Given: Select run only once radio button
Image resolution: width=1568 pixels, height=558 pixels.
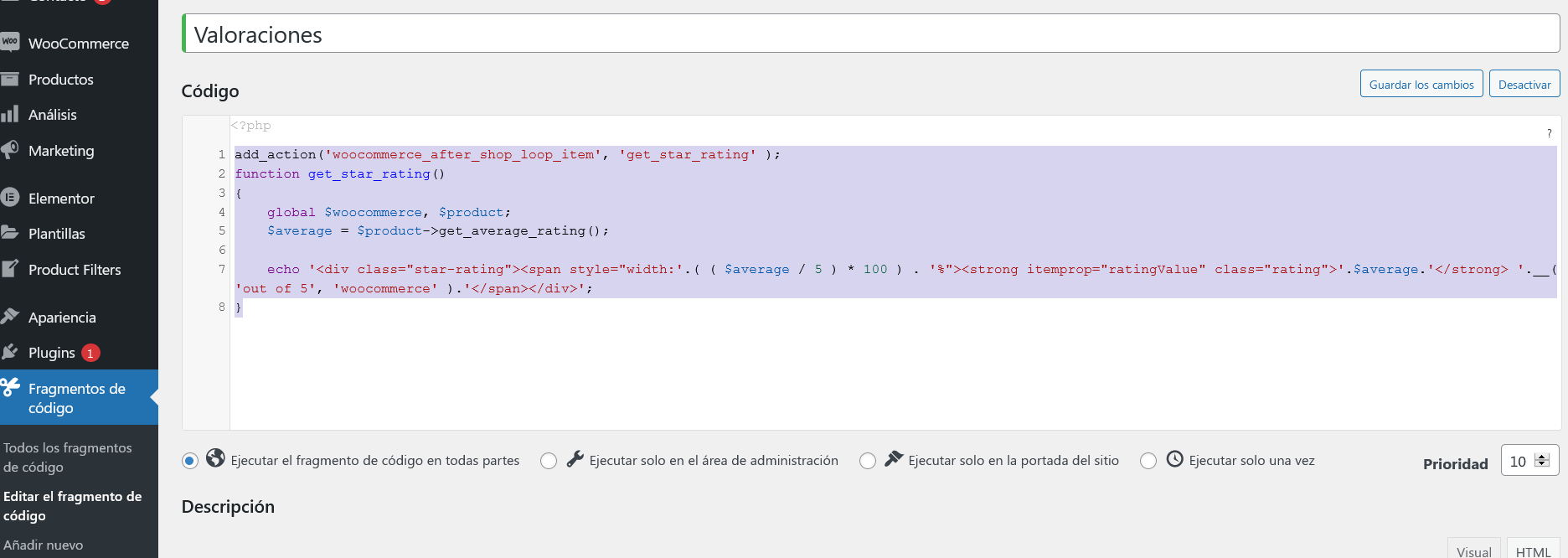Looking at the screenshot, I should (x=1148, y=461).
